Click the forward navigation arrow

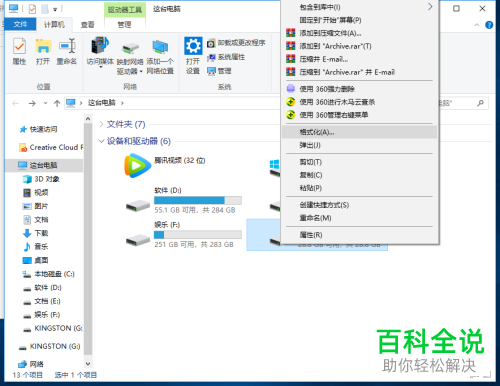pos(32,103)
